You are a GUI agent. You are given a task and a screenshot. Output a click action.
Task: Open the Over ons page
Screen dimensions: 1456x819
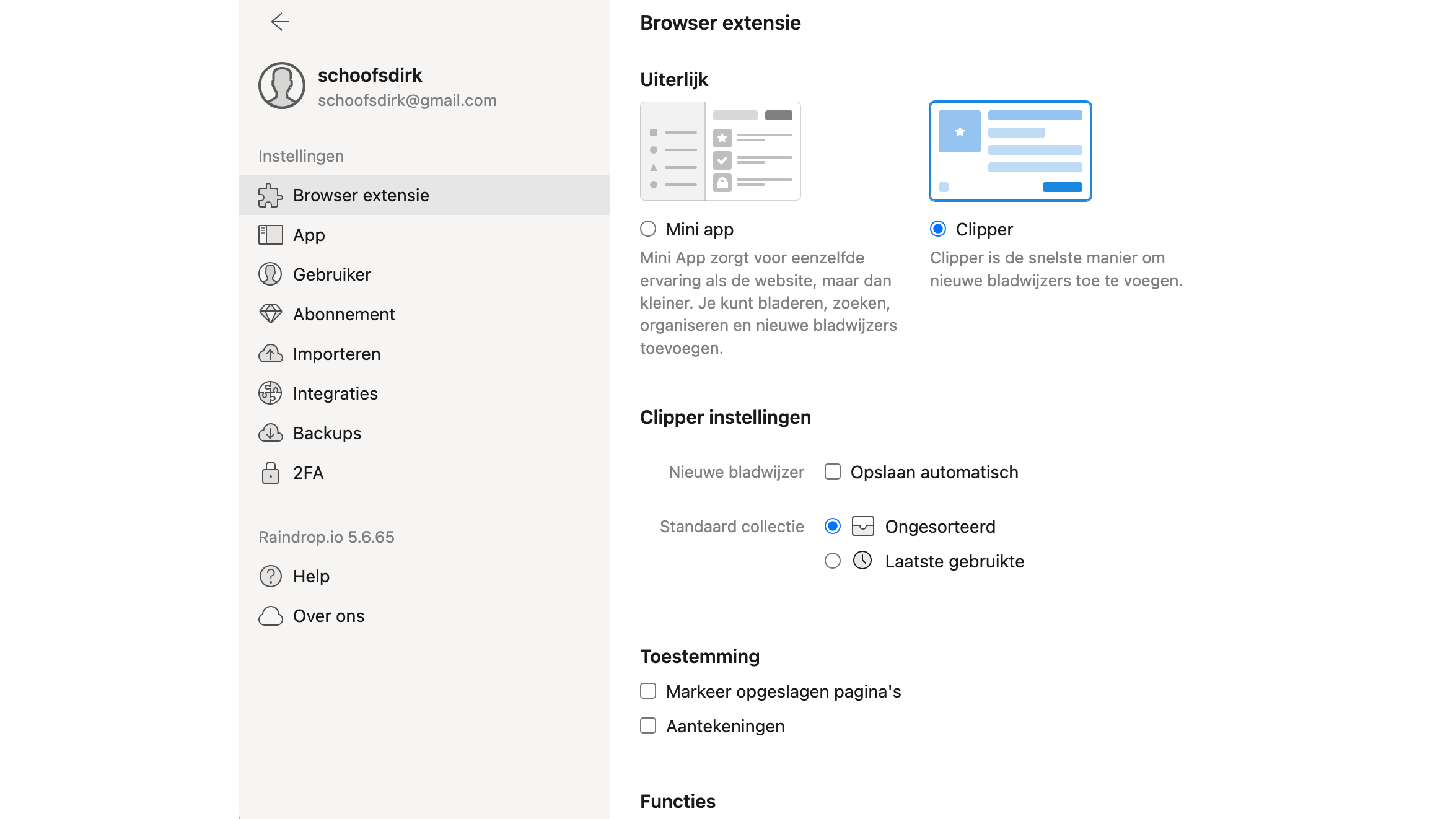click(328, 616)
